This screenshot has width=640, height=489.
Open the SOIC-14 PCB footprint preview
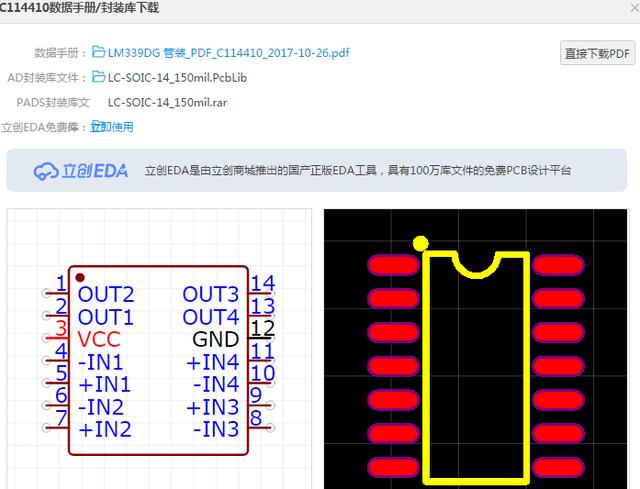coord(476,349)
